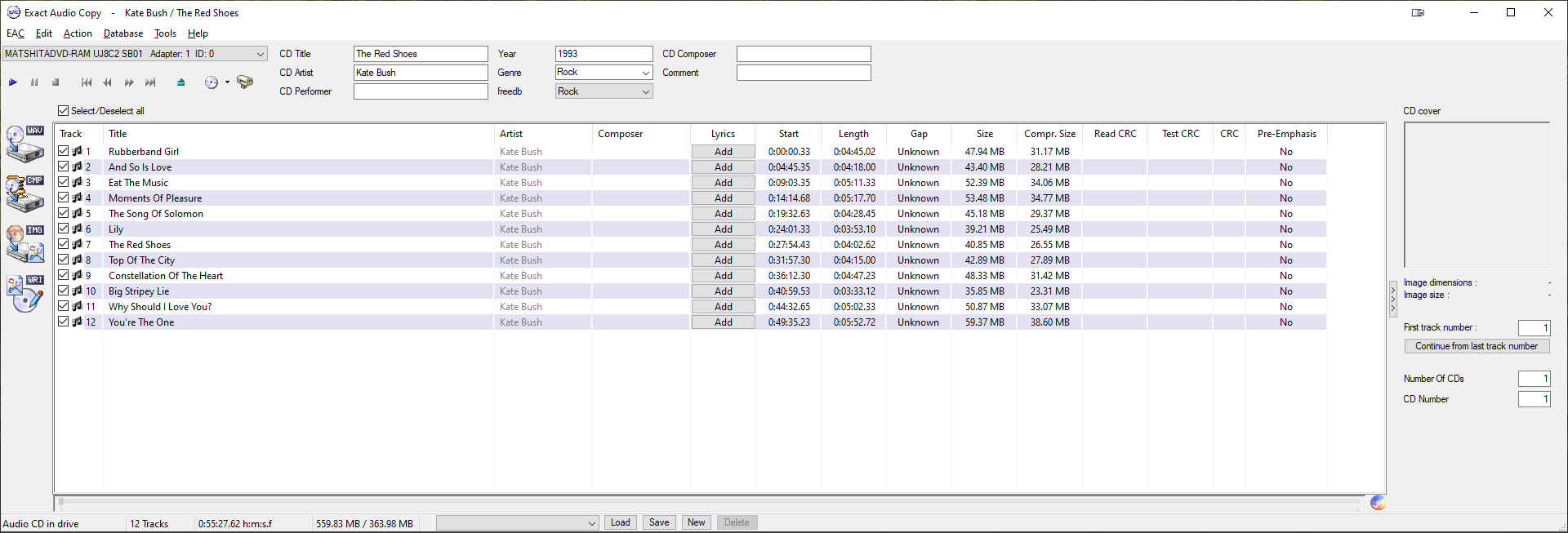Eject the CD from drive
1568x533 pixels.
[x=181, y=82]
